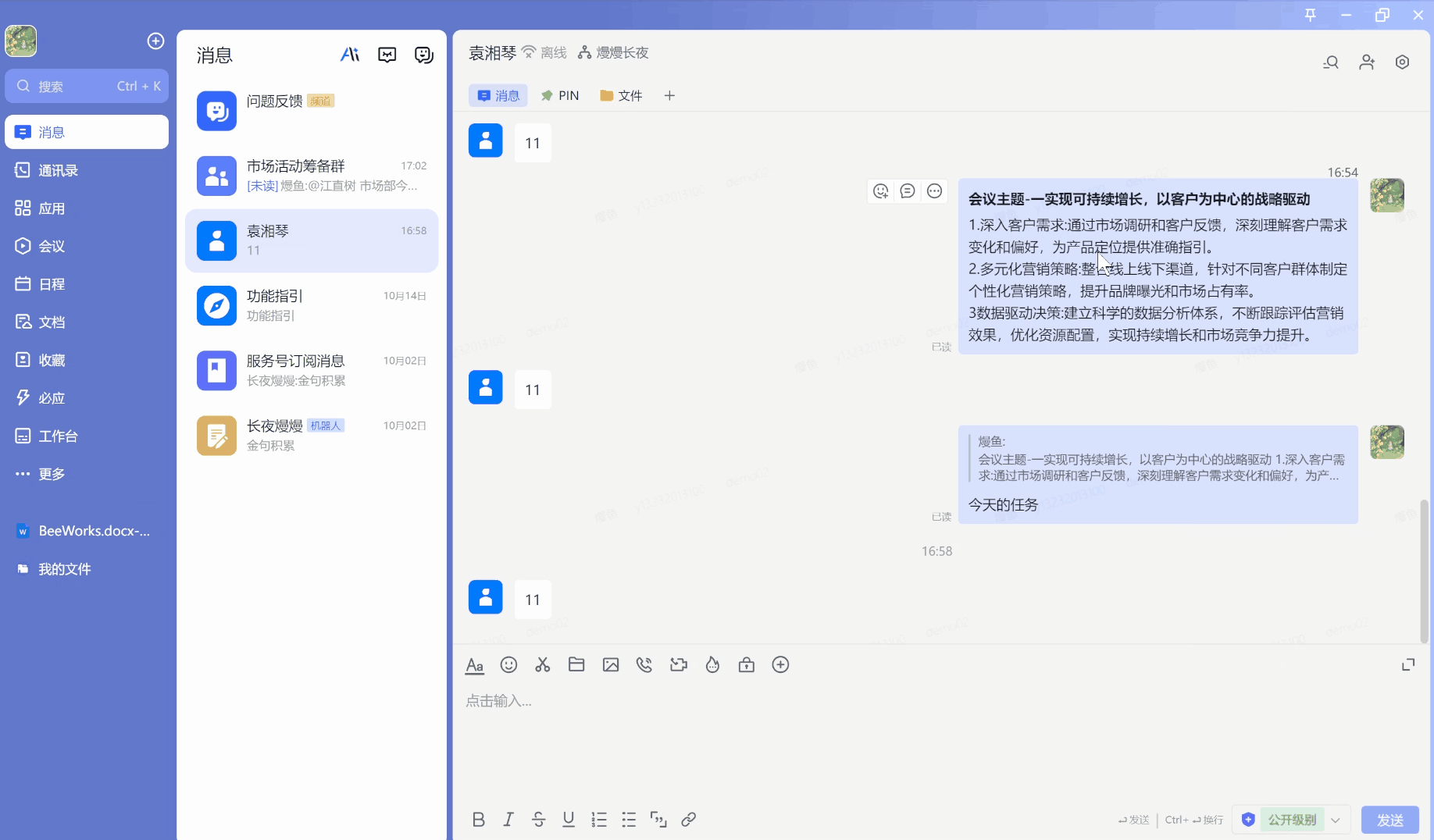
Task: Start a voice call via phone icon
Action: (644, 664)
